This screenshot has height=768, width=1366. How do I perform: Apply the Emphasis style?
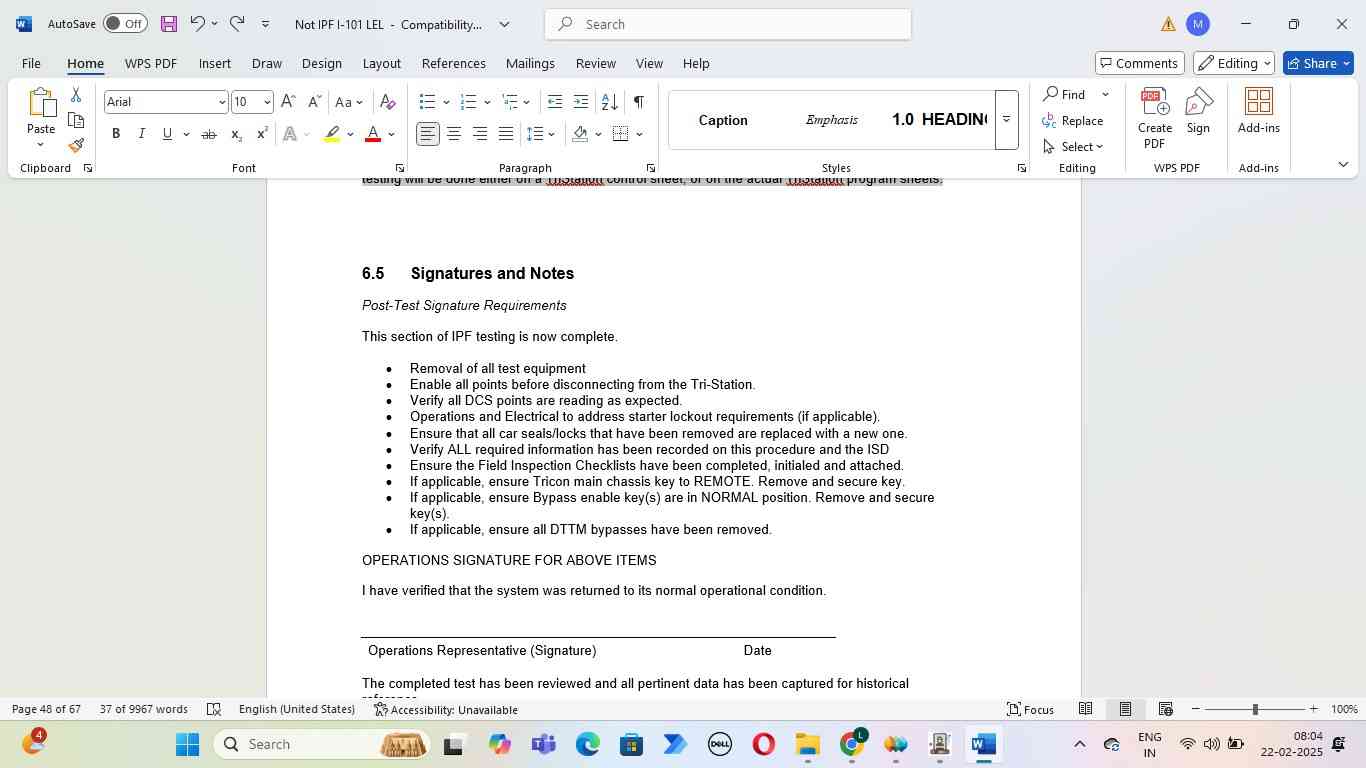(832, 120)
